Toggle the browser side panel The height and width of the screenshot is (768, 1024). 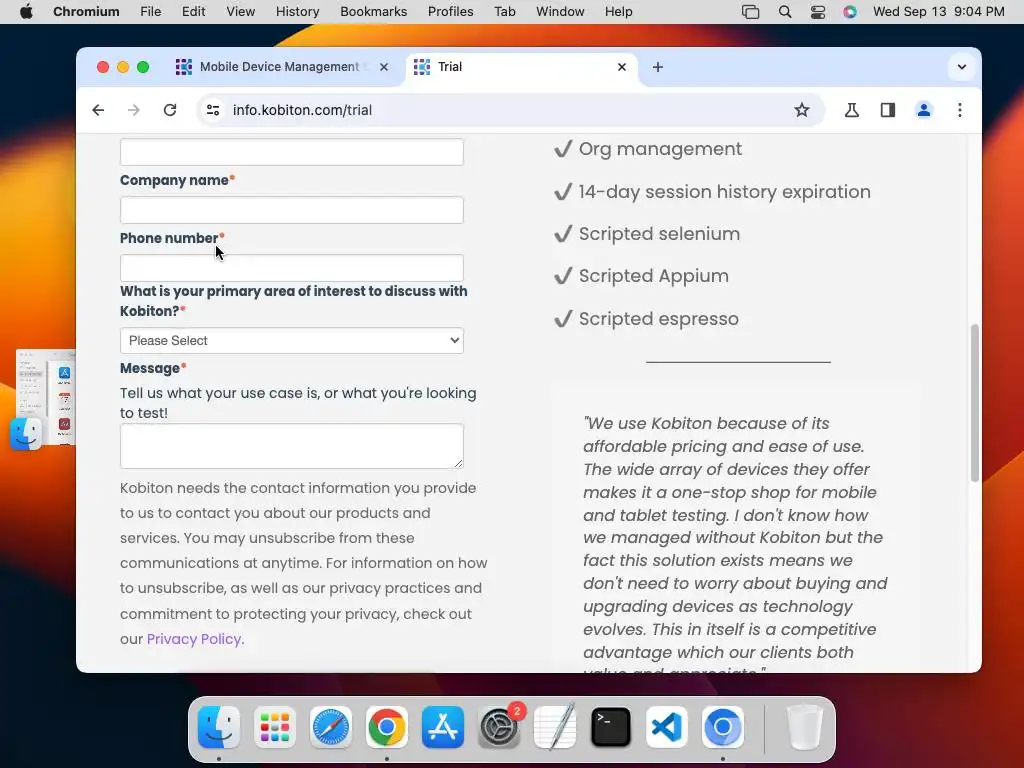[x=888, y=110]
